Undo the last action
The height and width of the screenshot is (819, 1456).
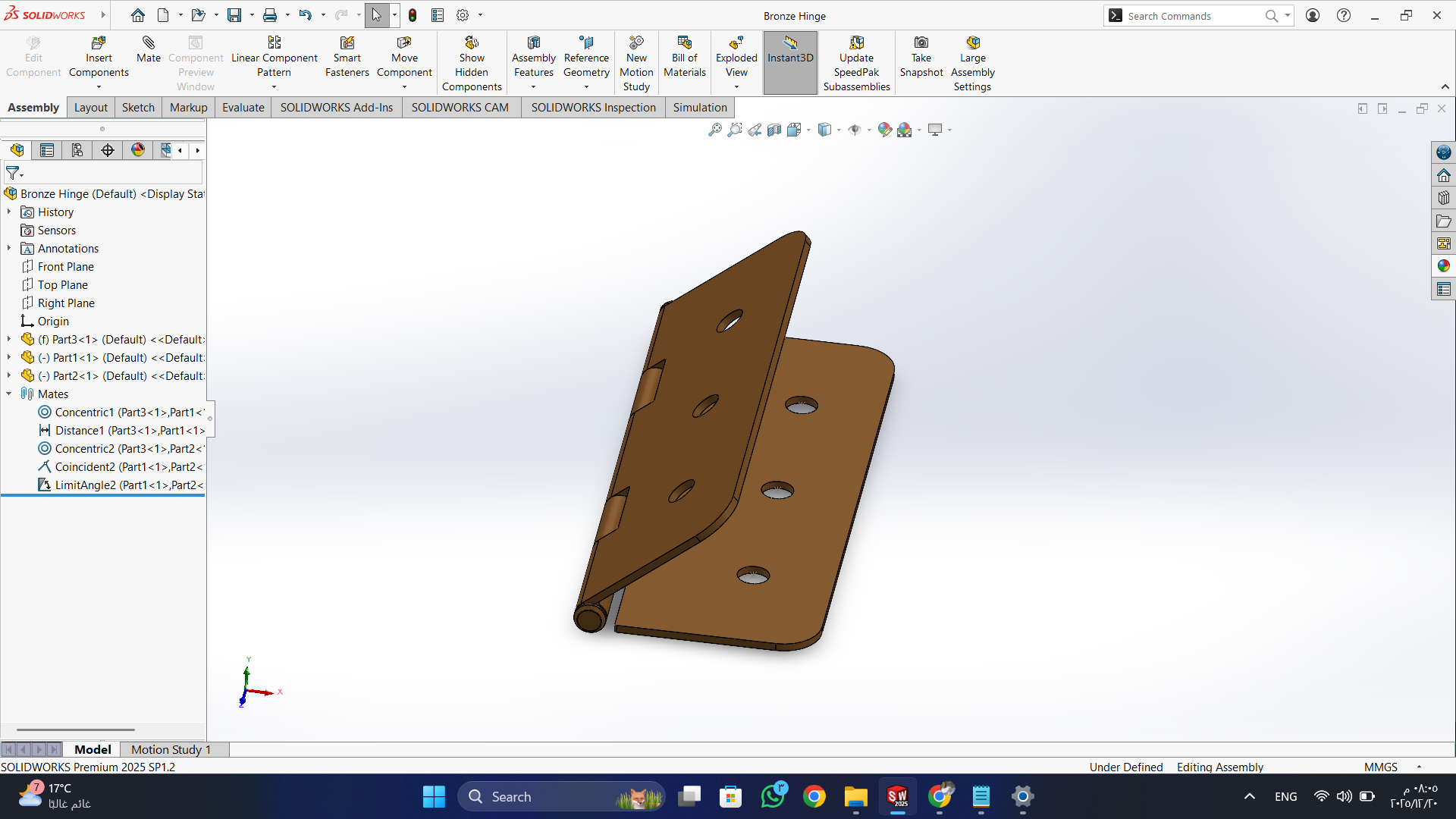(x=305, y=15)
